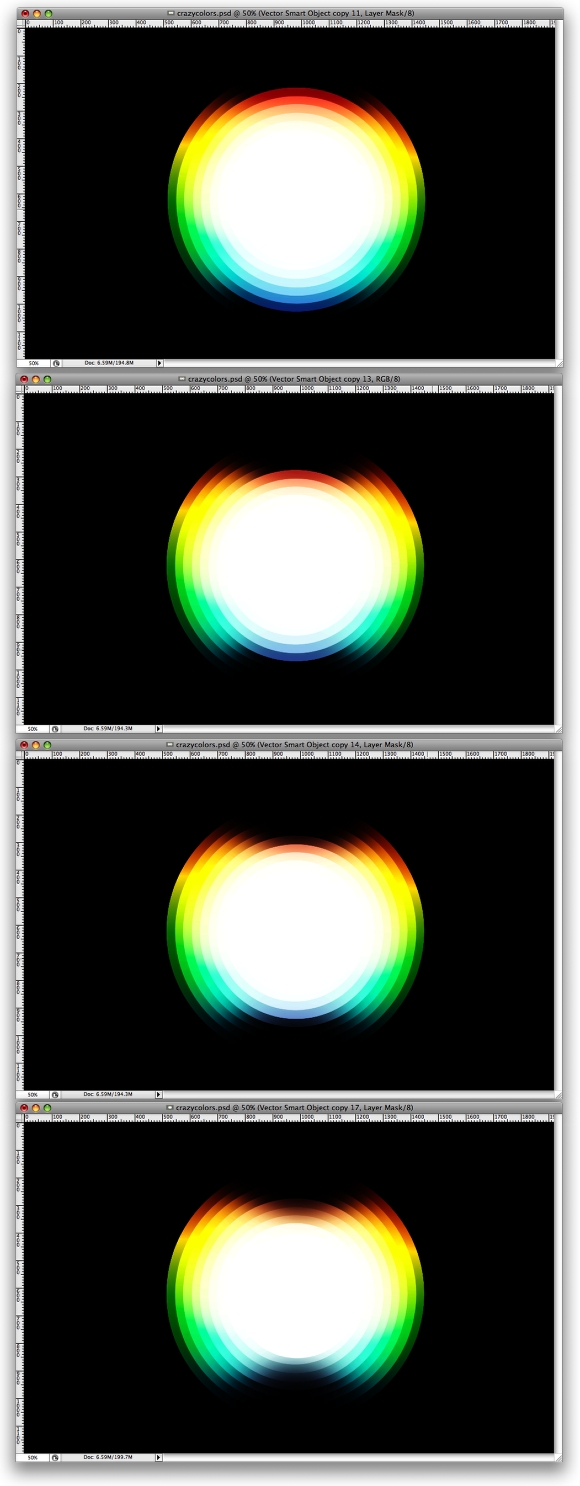
Task: Open the status bar arrow menu in copy 11 window
Action: tap(159, 363)
